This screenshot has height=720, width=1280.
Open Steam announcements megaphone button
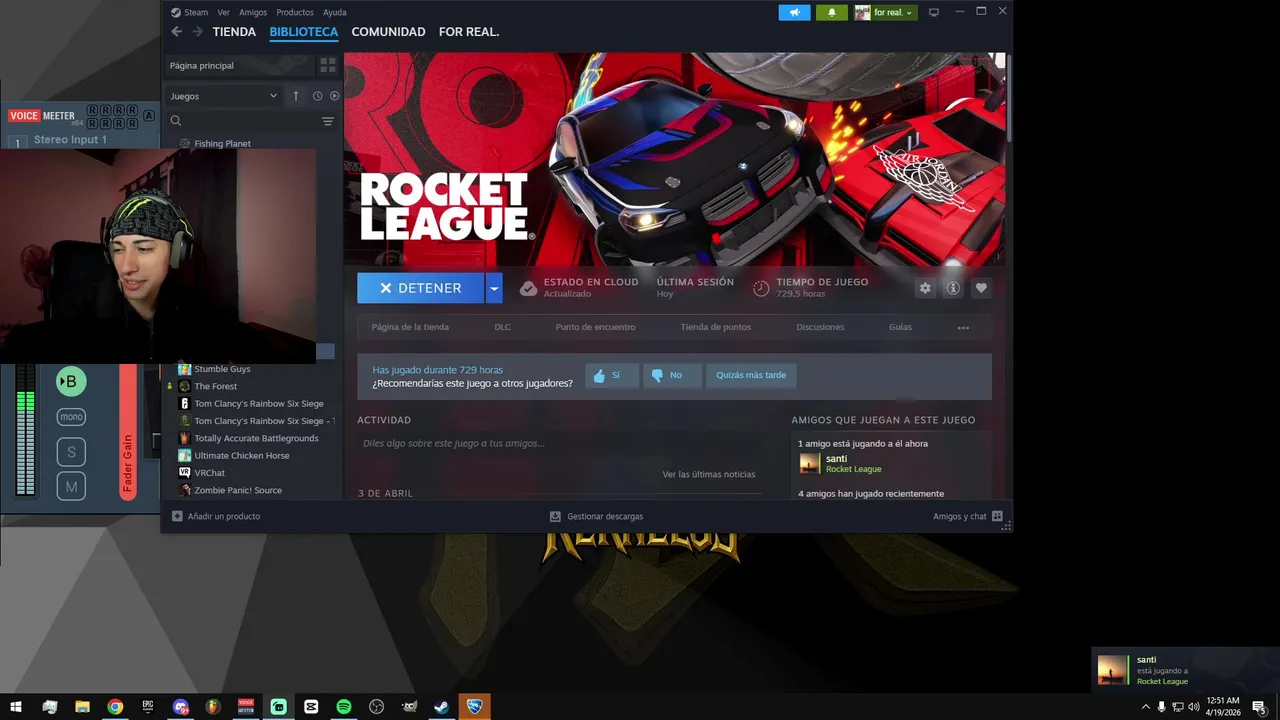click(794, 12)
